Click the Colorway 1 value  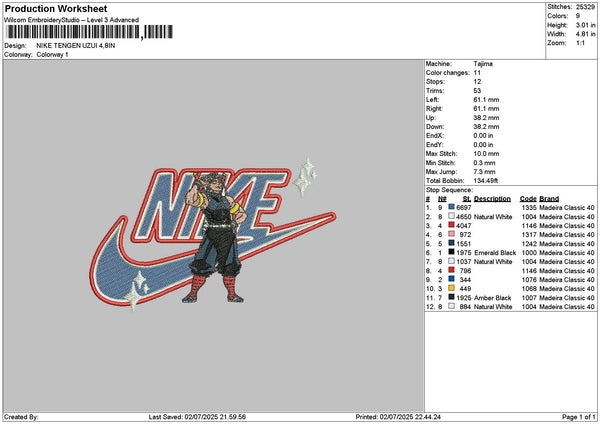click(x=52, y=55)
